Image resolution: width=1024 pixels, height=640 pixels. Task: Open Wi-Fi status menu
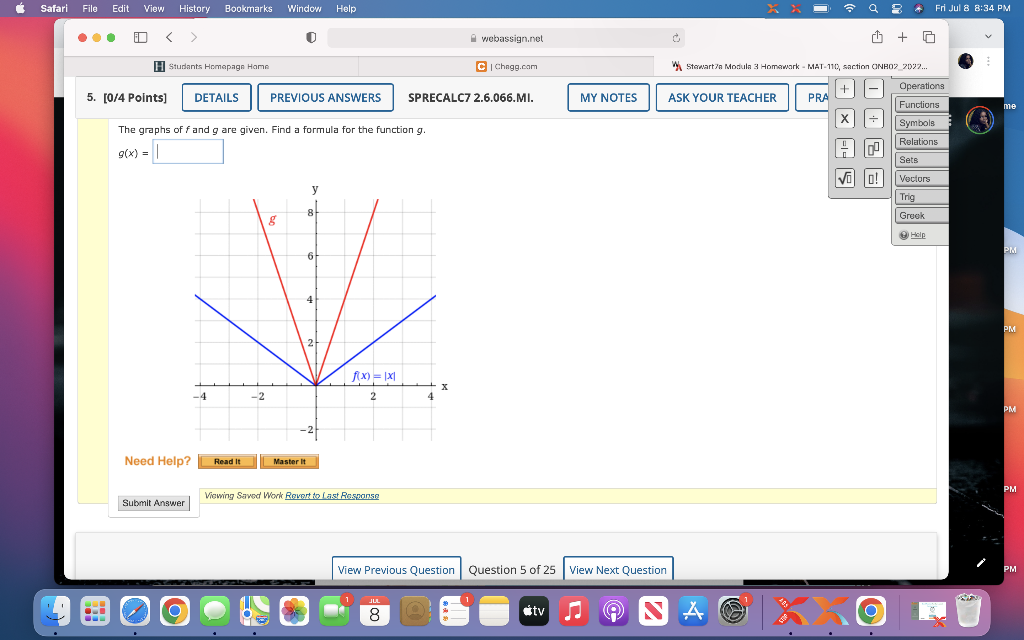pos(850,8)
